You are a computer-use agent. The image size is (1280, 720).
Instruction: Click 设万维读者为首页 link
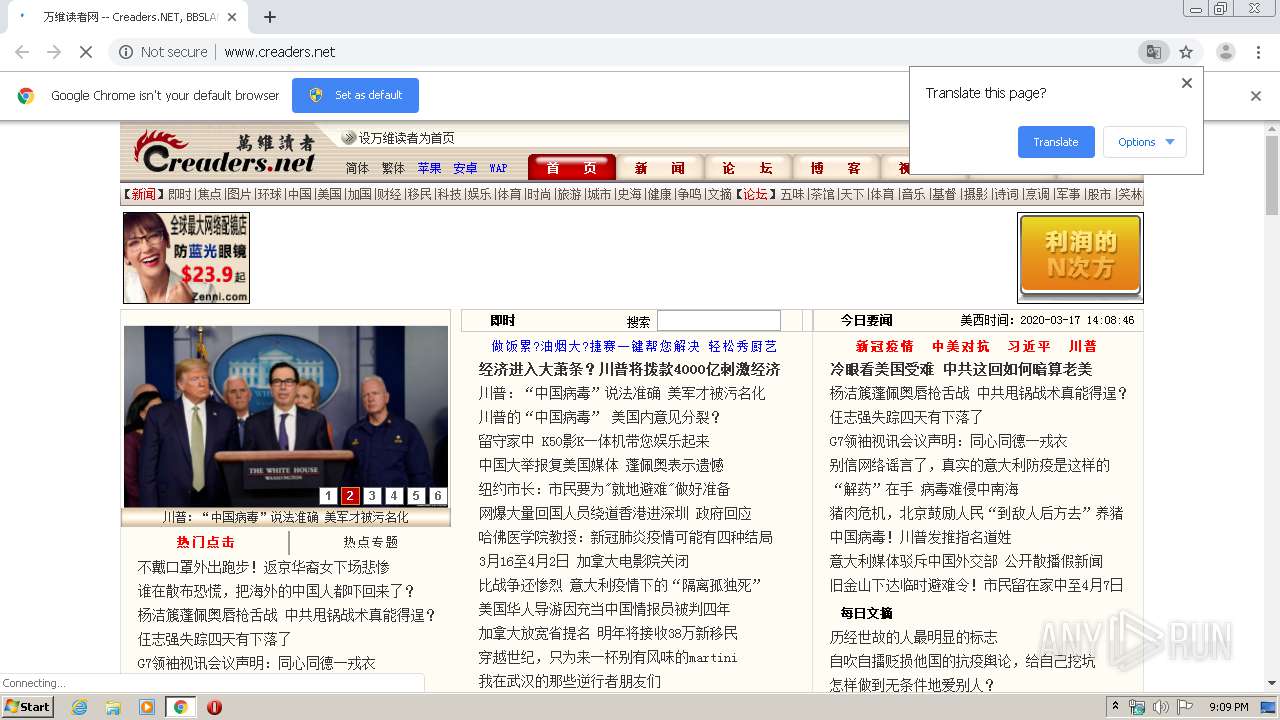tap(406, 138)
